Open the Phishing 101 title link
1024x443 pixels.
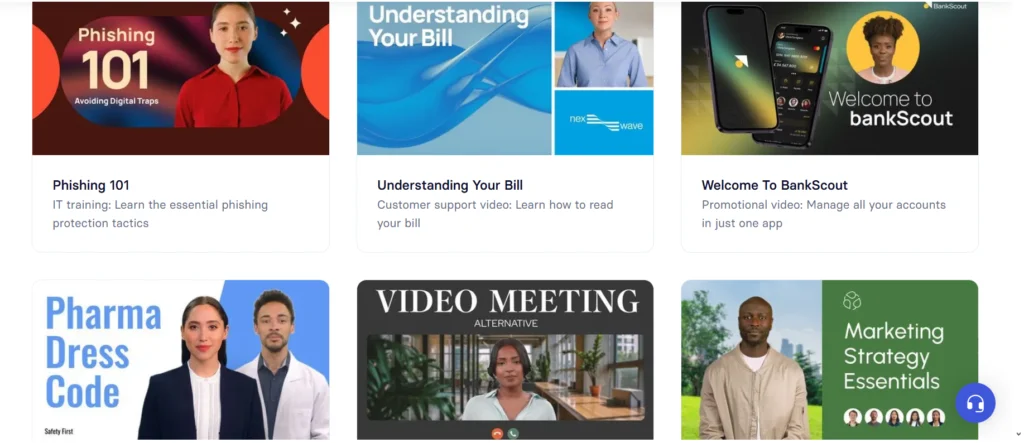point(91,185)
